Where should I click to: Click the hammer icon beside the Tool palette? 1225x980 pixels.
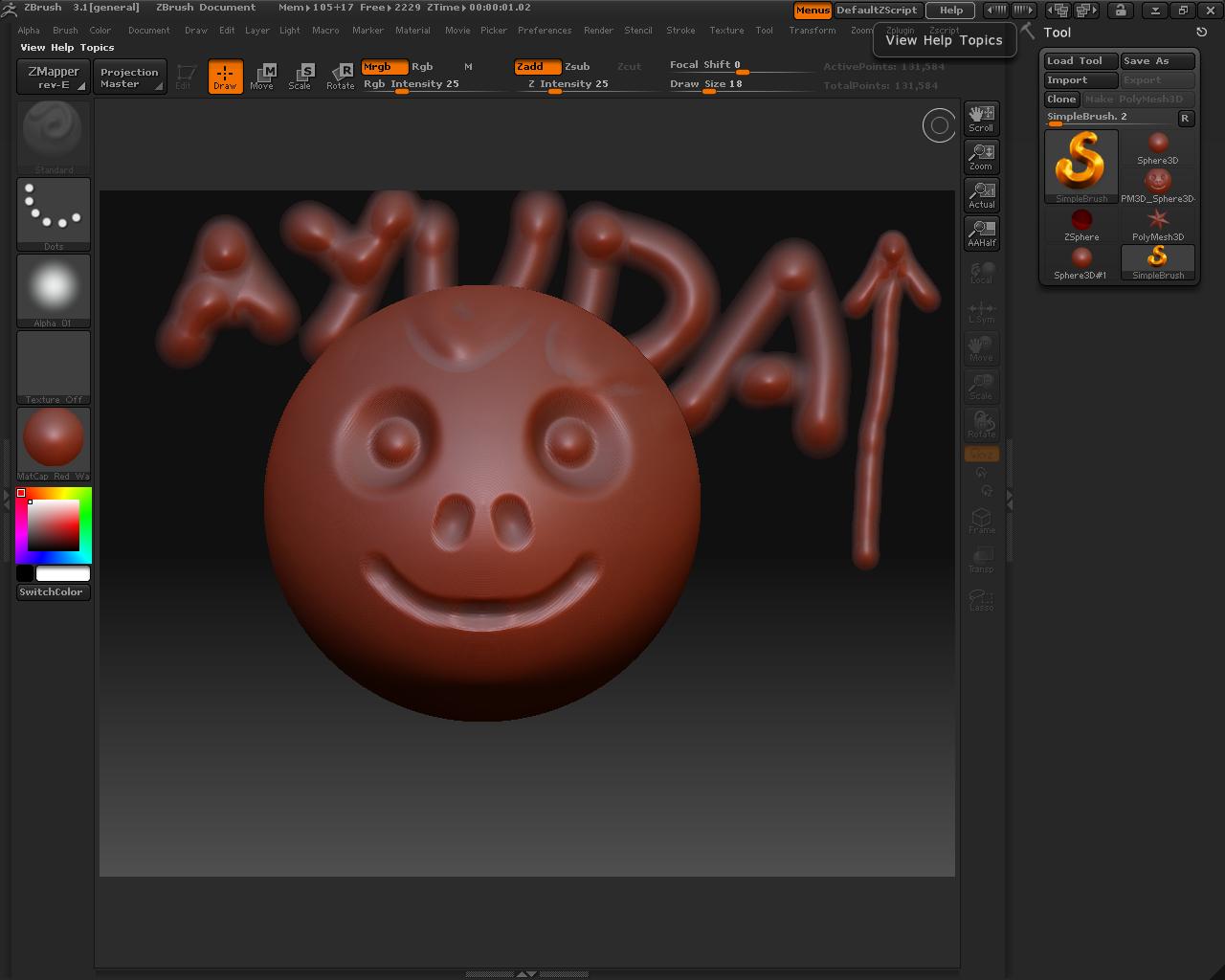(1028, 32)
